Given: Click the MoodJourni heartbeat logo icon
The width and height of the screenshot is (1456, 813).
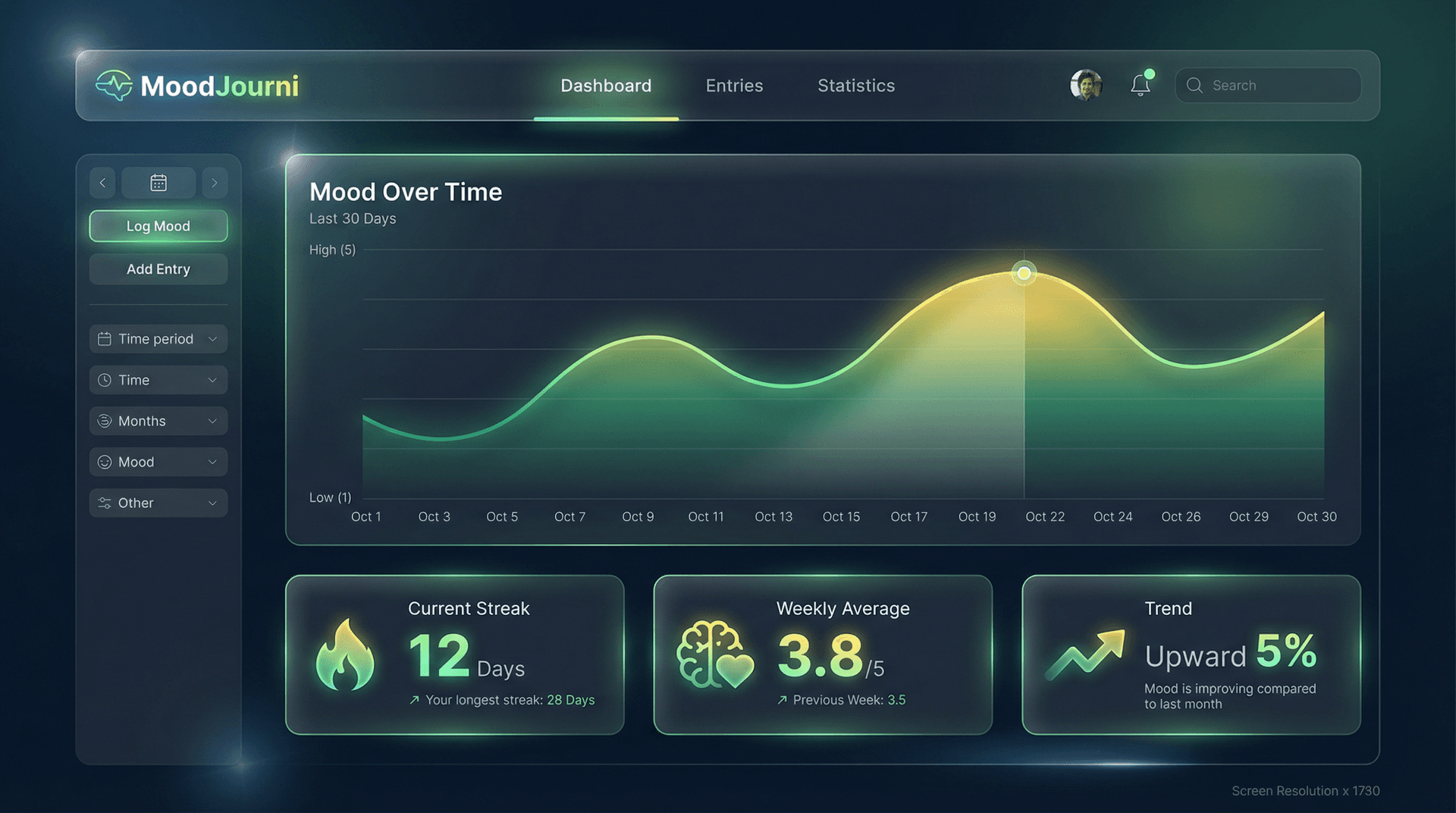Looking at the screenshot, I should [x=115, y=86].
